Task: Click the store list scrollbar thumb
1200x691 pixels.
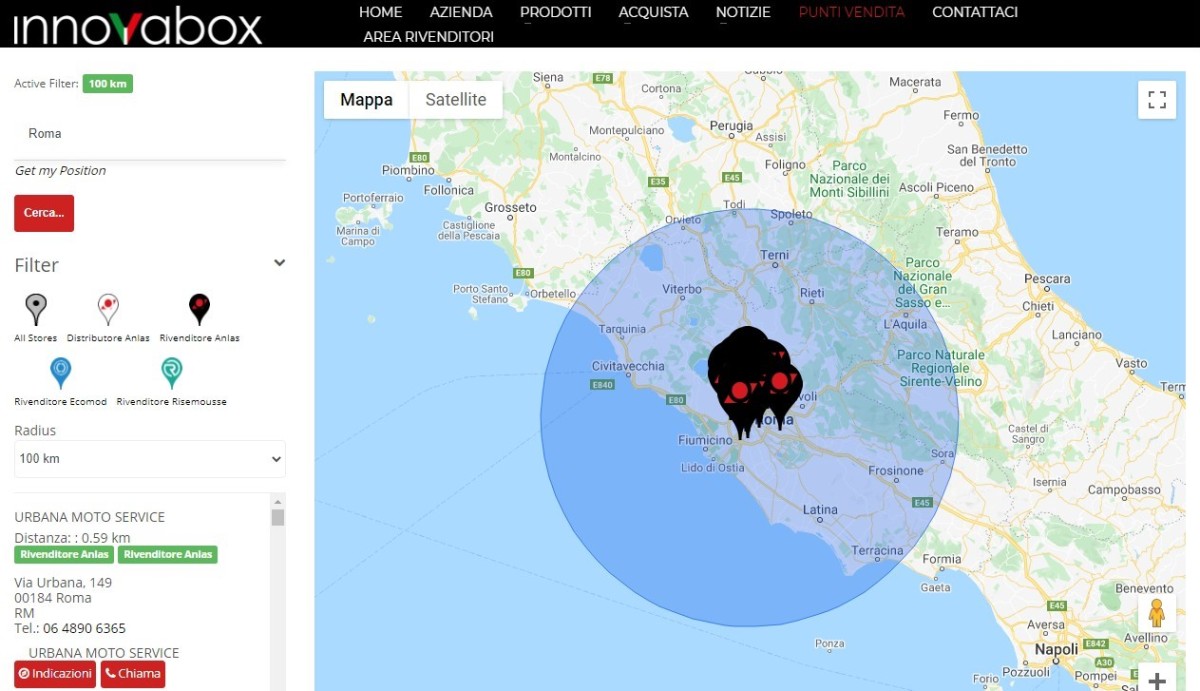Action: [x=278, y=517]
